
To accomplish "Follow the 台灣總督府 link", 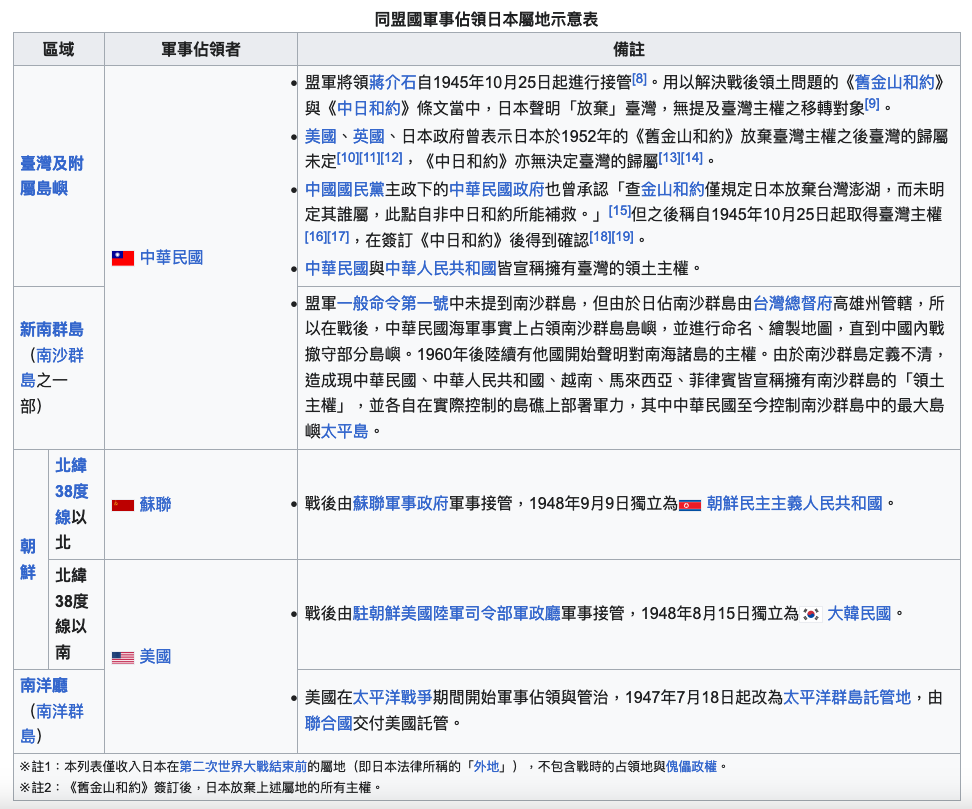I will (792, 303).
